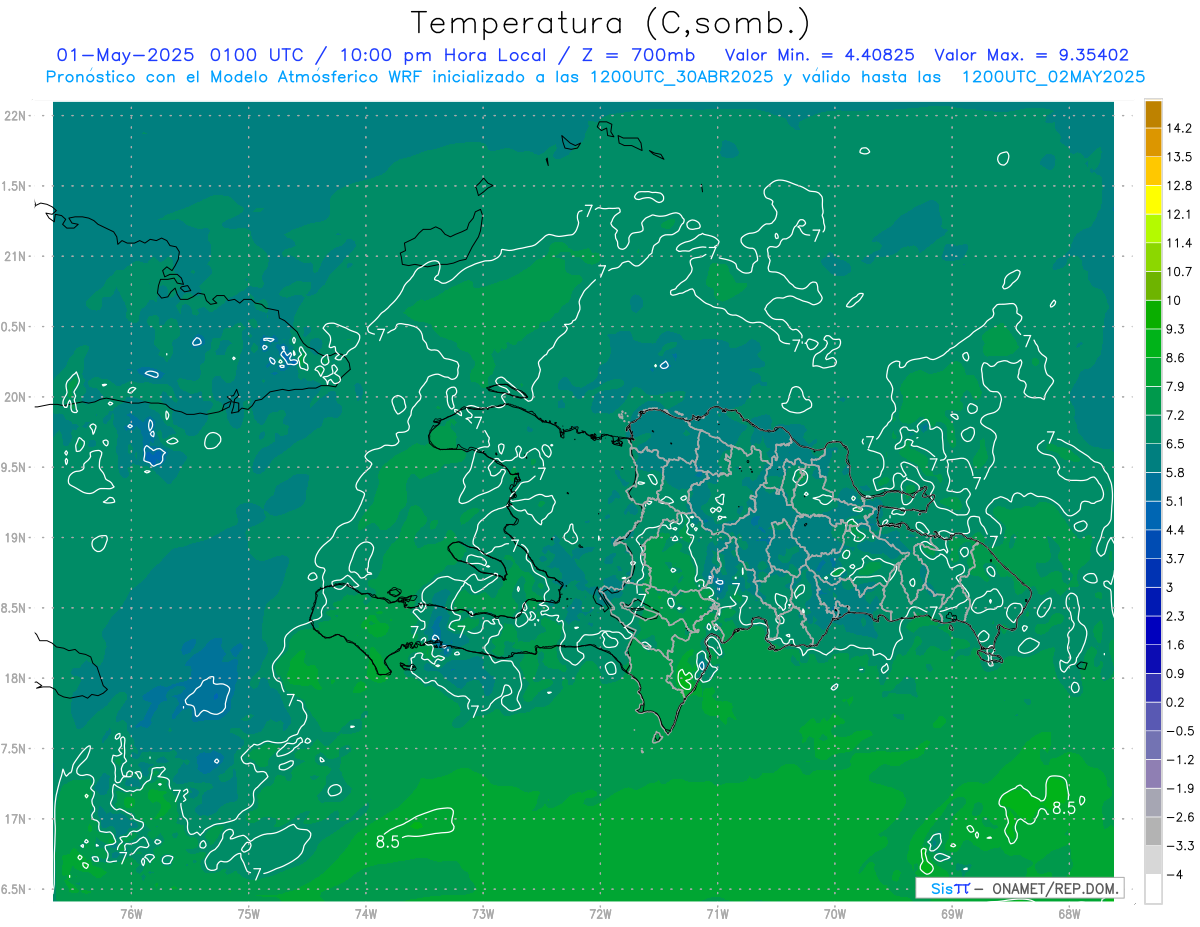Click the '17N' latitude axis label
This screenshot has height=927, width=1200.
click(x=17, y=820)
